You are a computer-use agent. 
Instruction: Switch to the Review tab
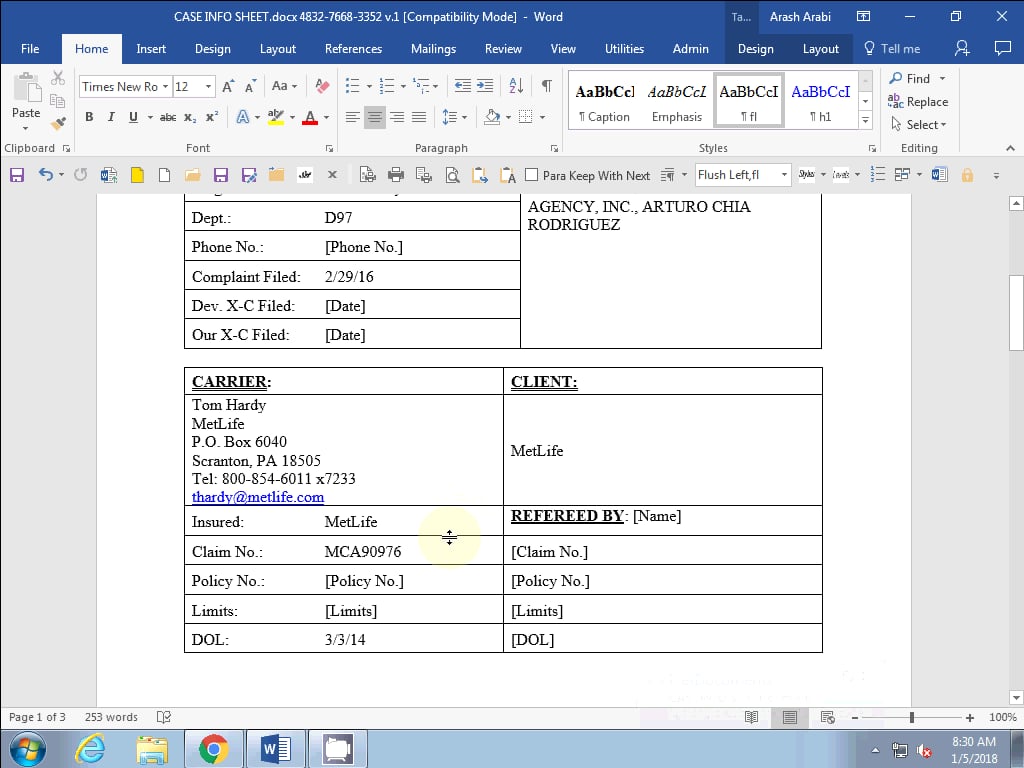click(x=503, y=49)
